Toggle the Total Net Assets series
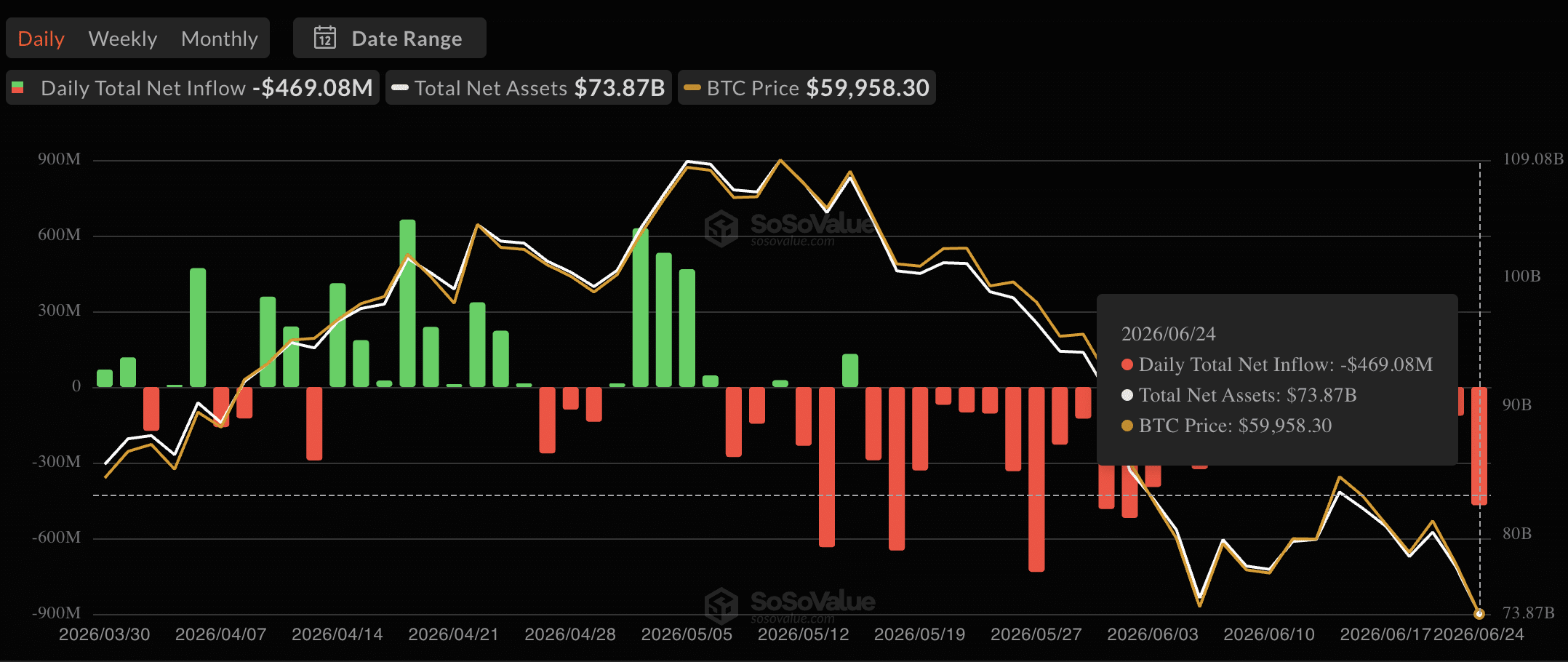This screenshot has width=1568, height=662. [529, 88]
